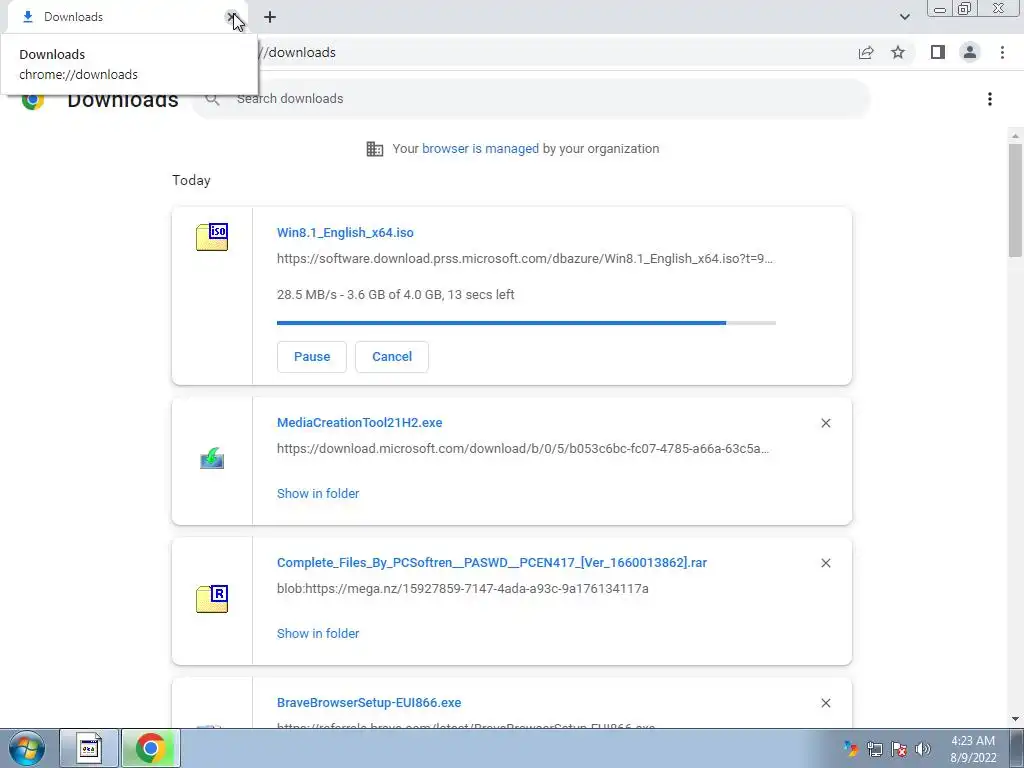Open the clock showing 4:23 AM
This screenshot has height=768, width=1024.
(x=973, y=749)
